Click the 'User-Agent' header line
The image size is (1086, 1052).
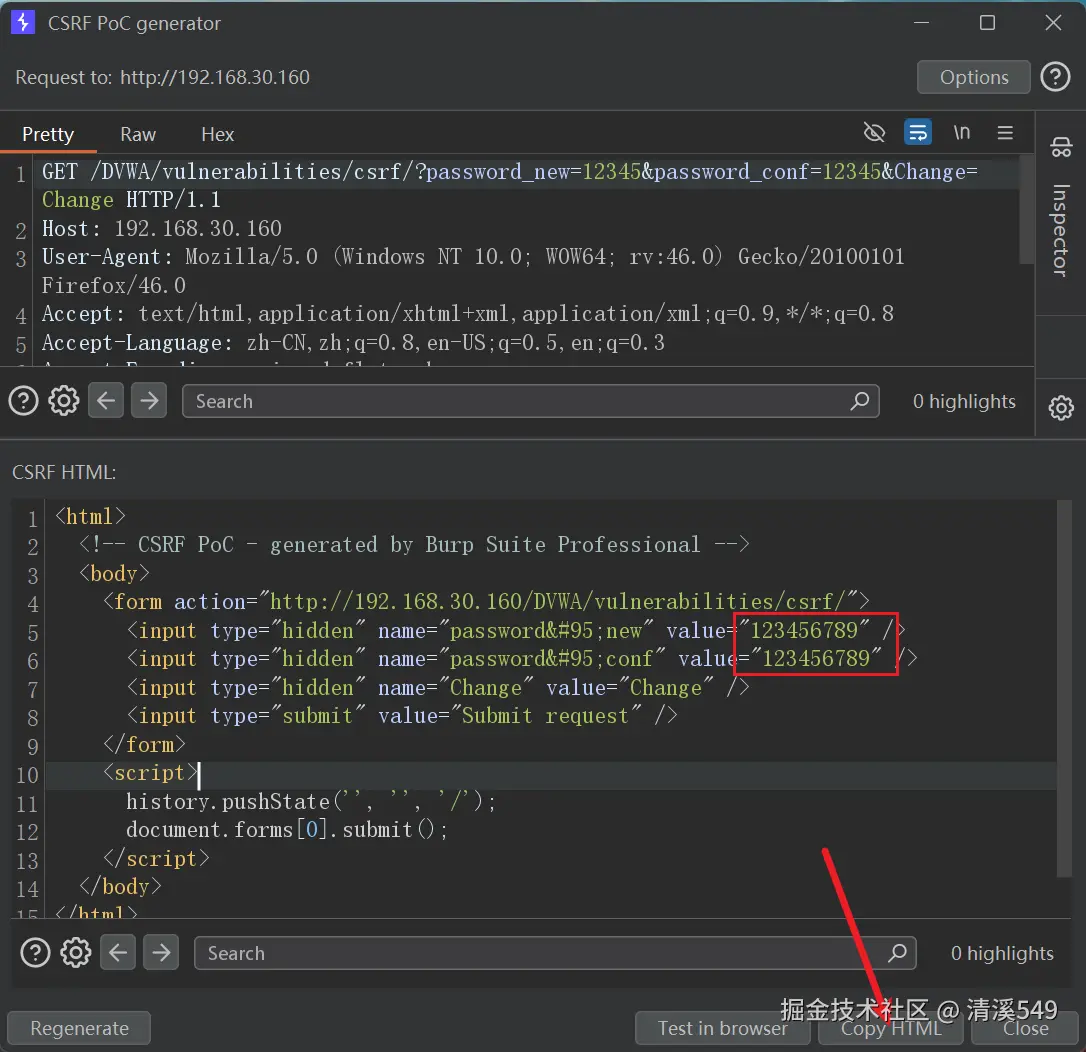473,271
